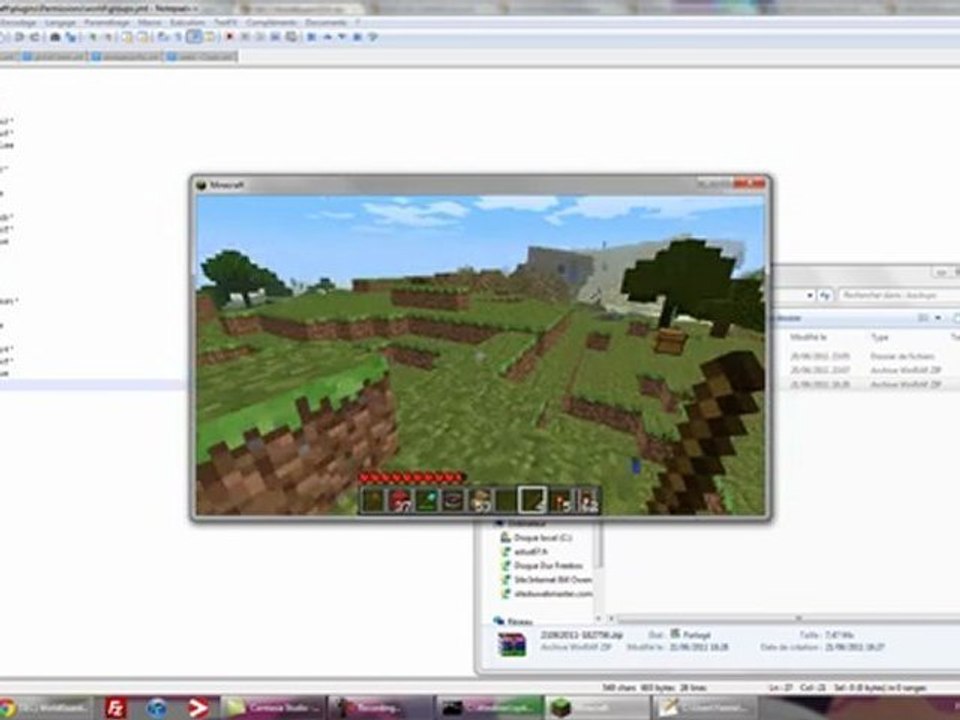The image size is (960, 720).
Task: Click the Redo icon in Notepad++ toolbar
Action: tap(34, 37)
